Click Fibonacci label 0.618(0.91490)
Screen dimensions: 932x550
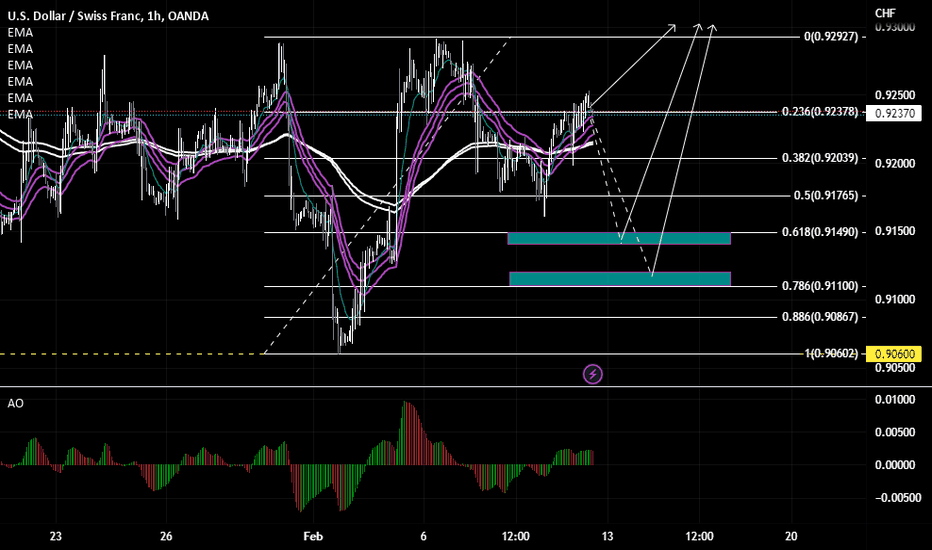tap(820, 232)
